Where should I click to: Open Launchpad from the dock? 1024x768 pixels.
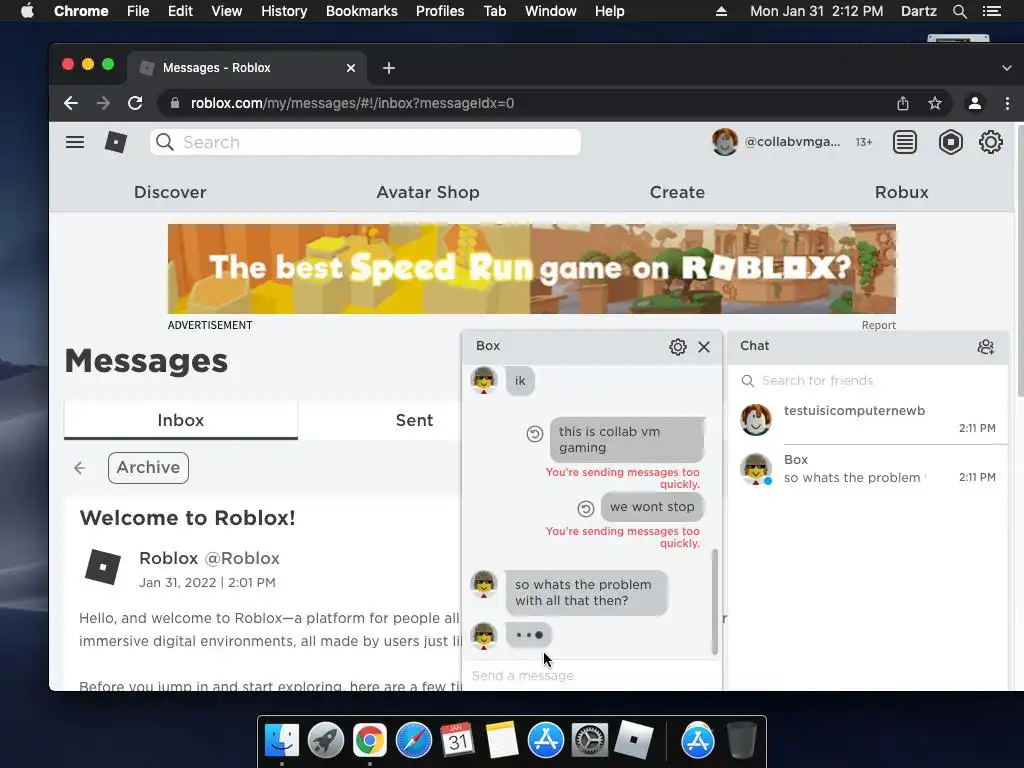coord(326,740)
